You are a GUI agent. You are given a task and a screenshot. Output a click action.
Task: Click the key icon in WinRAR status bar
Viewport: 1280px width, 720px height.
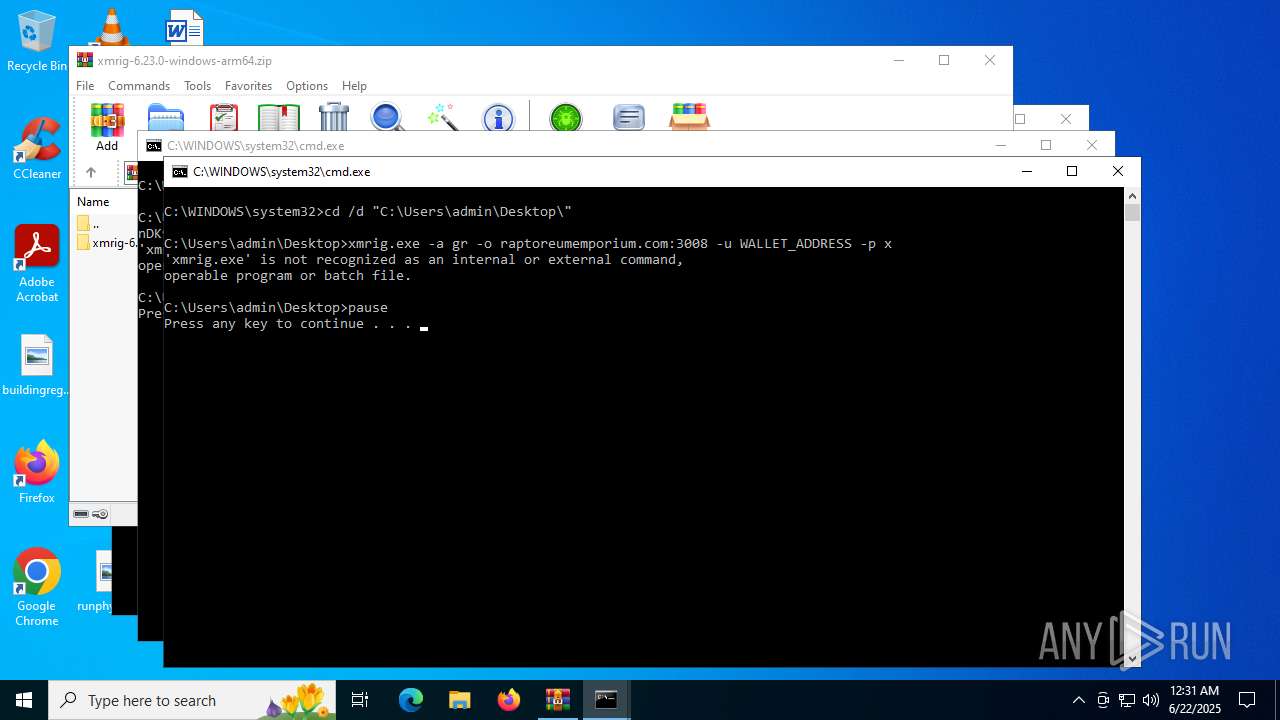pos(100,514)
